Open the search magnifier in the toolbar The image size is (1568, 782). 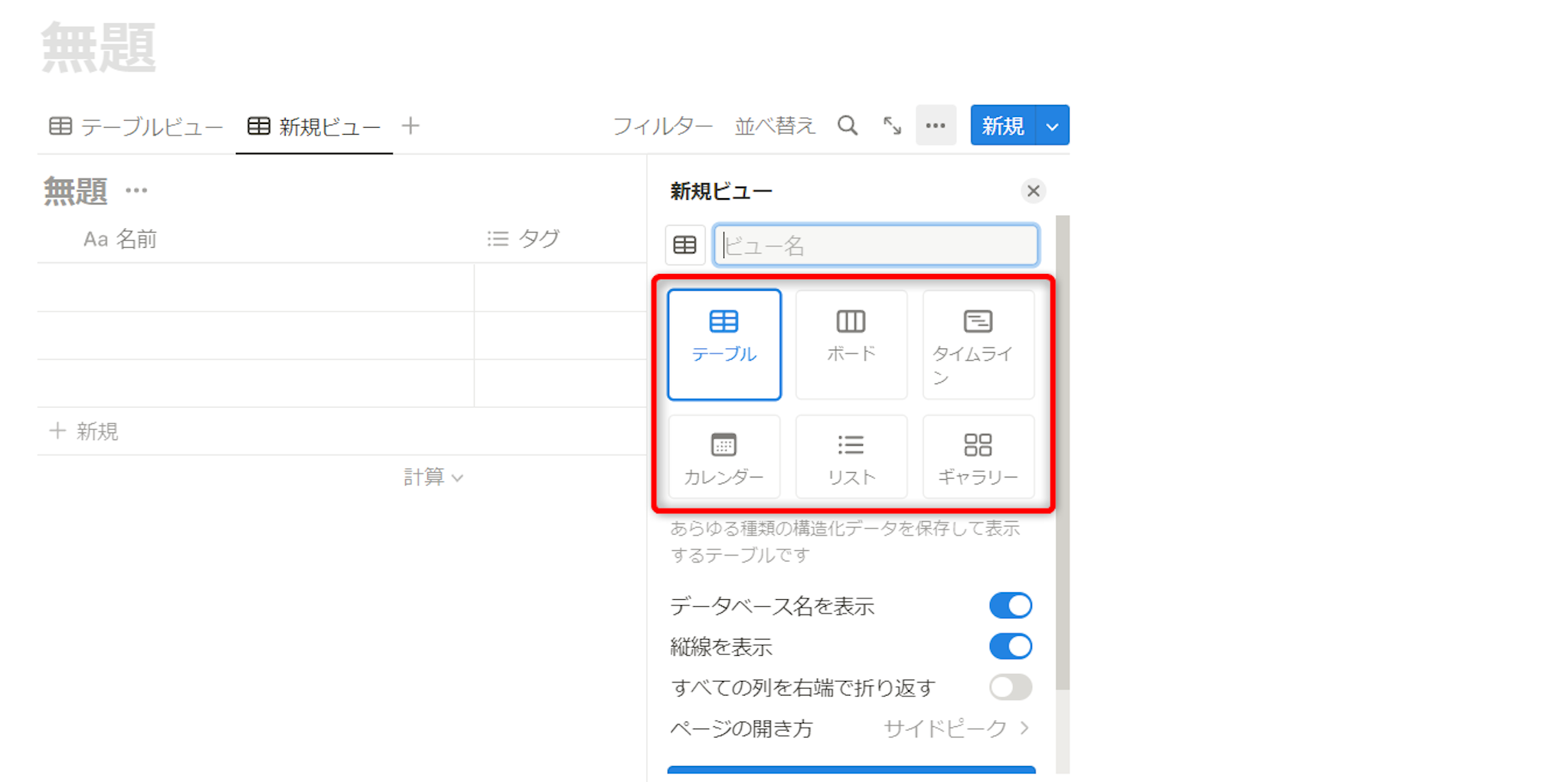click(x=847, y=125)
